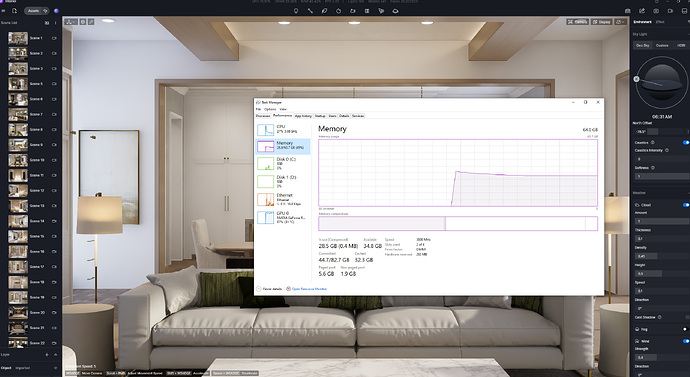Open Scene list more options icon
The height and width of the screenshot is (377, 690).
(x=56, y=23)
